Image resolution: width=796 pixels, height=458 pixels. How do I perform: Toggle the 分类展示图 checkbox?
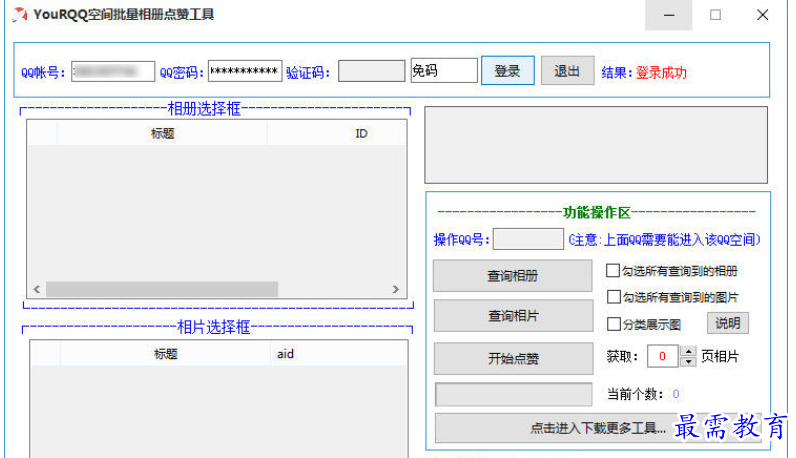614,324
